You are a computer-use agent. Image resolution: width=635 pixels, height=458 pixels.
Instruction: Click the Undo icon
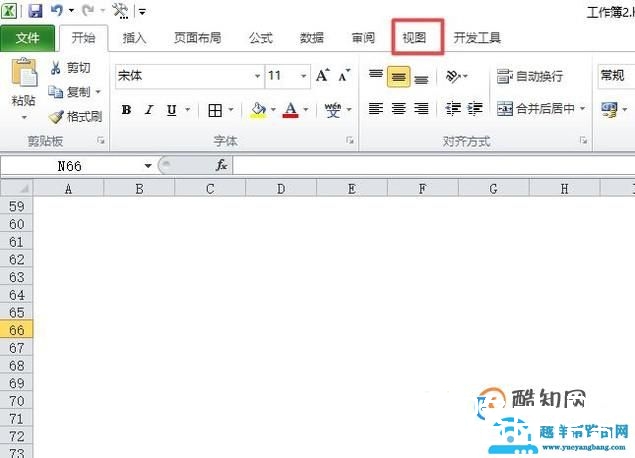[x=57, y=10]
